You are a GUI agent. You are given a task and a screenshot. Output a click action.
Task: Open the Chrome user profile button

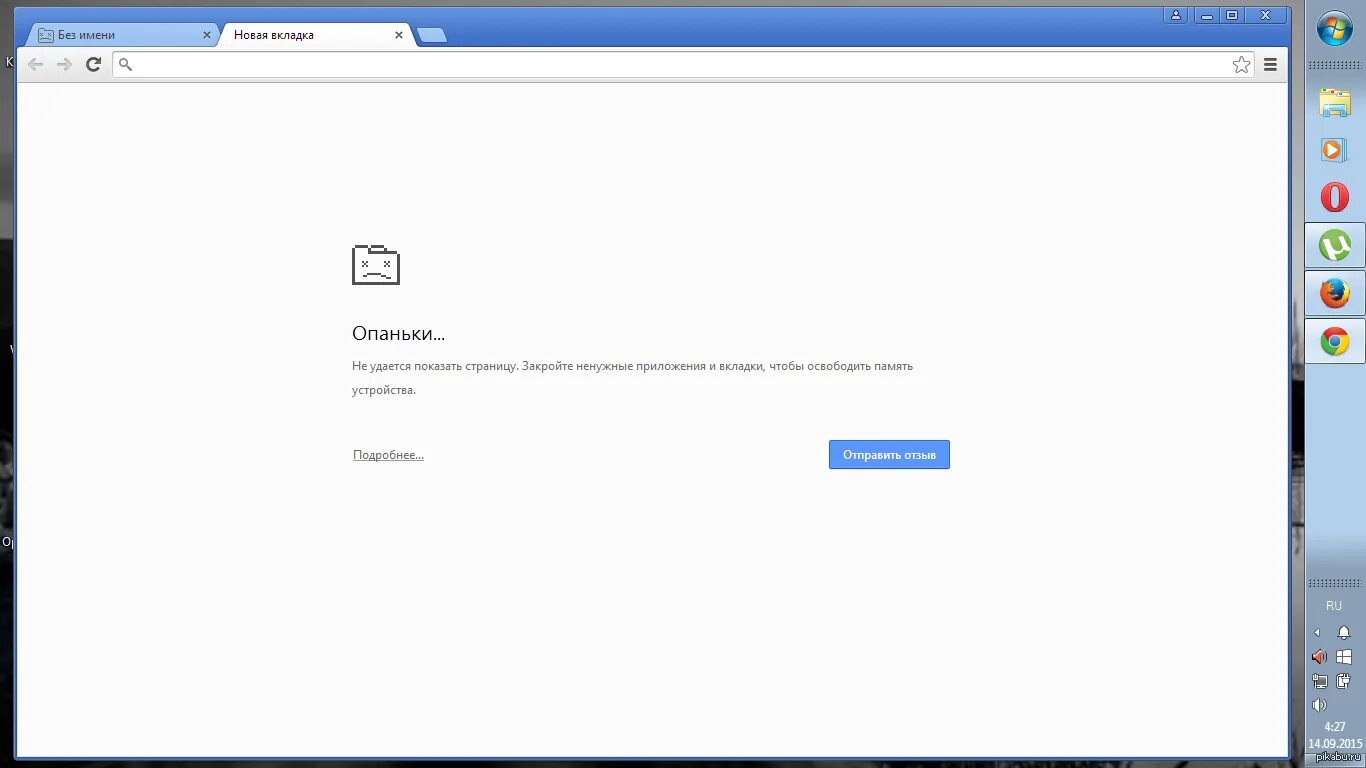(1176, 15)
